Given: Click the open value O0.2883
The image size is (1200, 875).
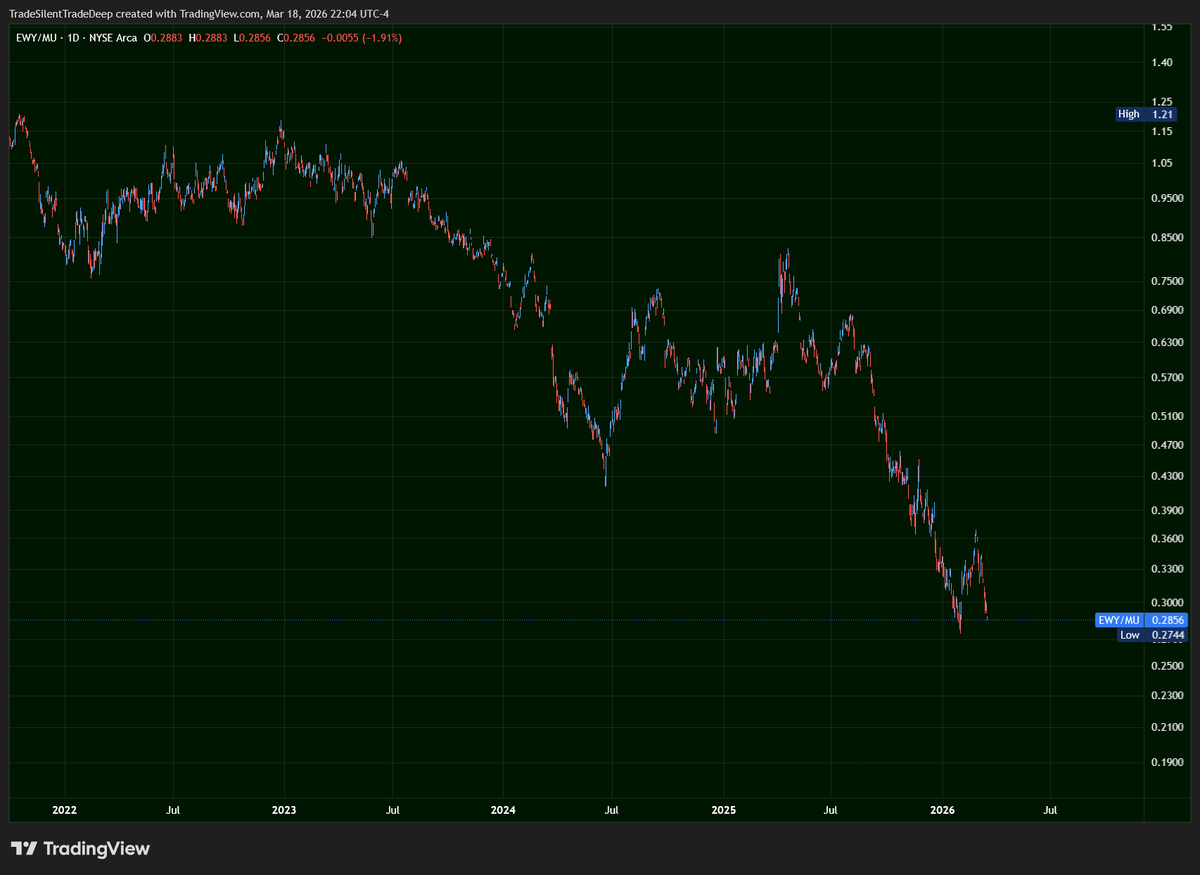Looking at the screenshot, I should pos(164,38).
